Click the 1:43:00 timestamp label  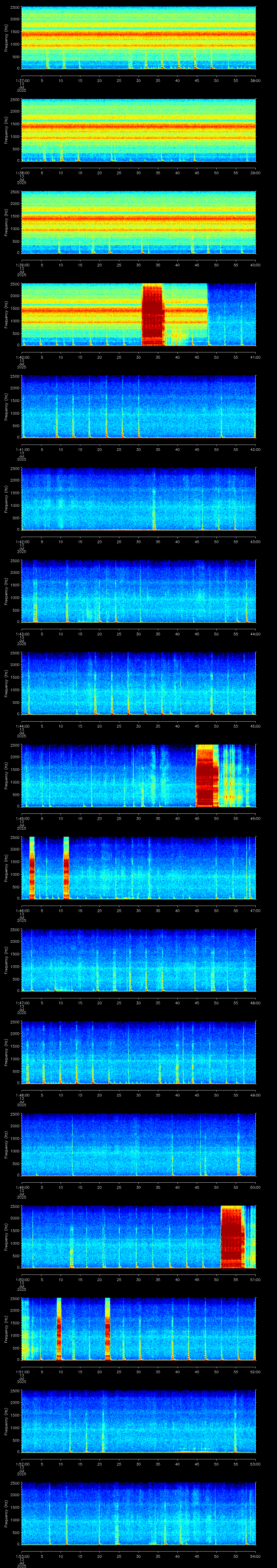[22, 634]
